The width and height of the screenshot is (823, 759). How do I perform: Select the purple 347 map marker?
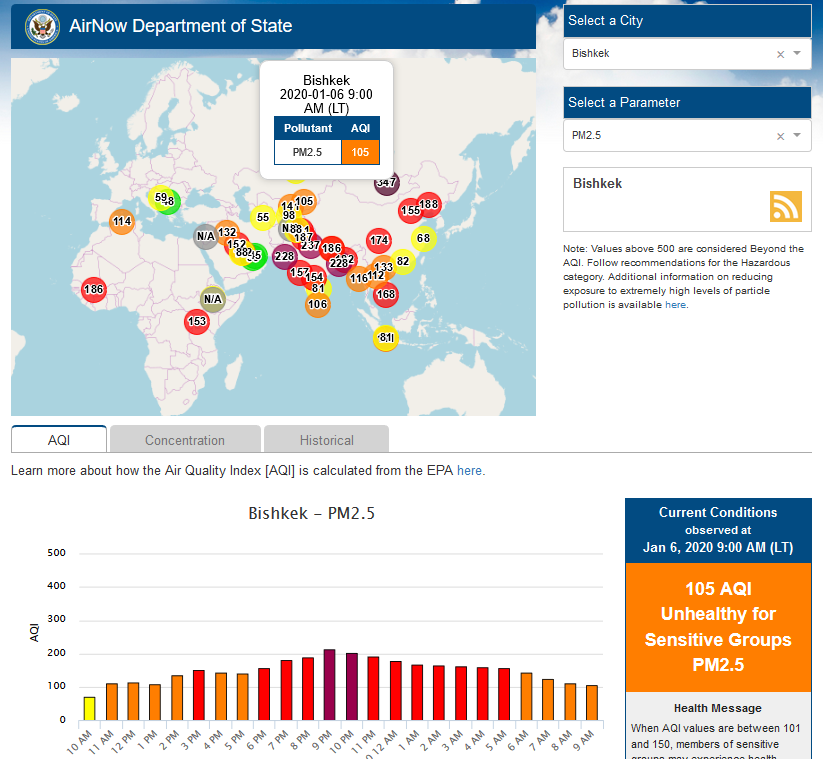click(x=387, y=183)
